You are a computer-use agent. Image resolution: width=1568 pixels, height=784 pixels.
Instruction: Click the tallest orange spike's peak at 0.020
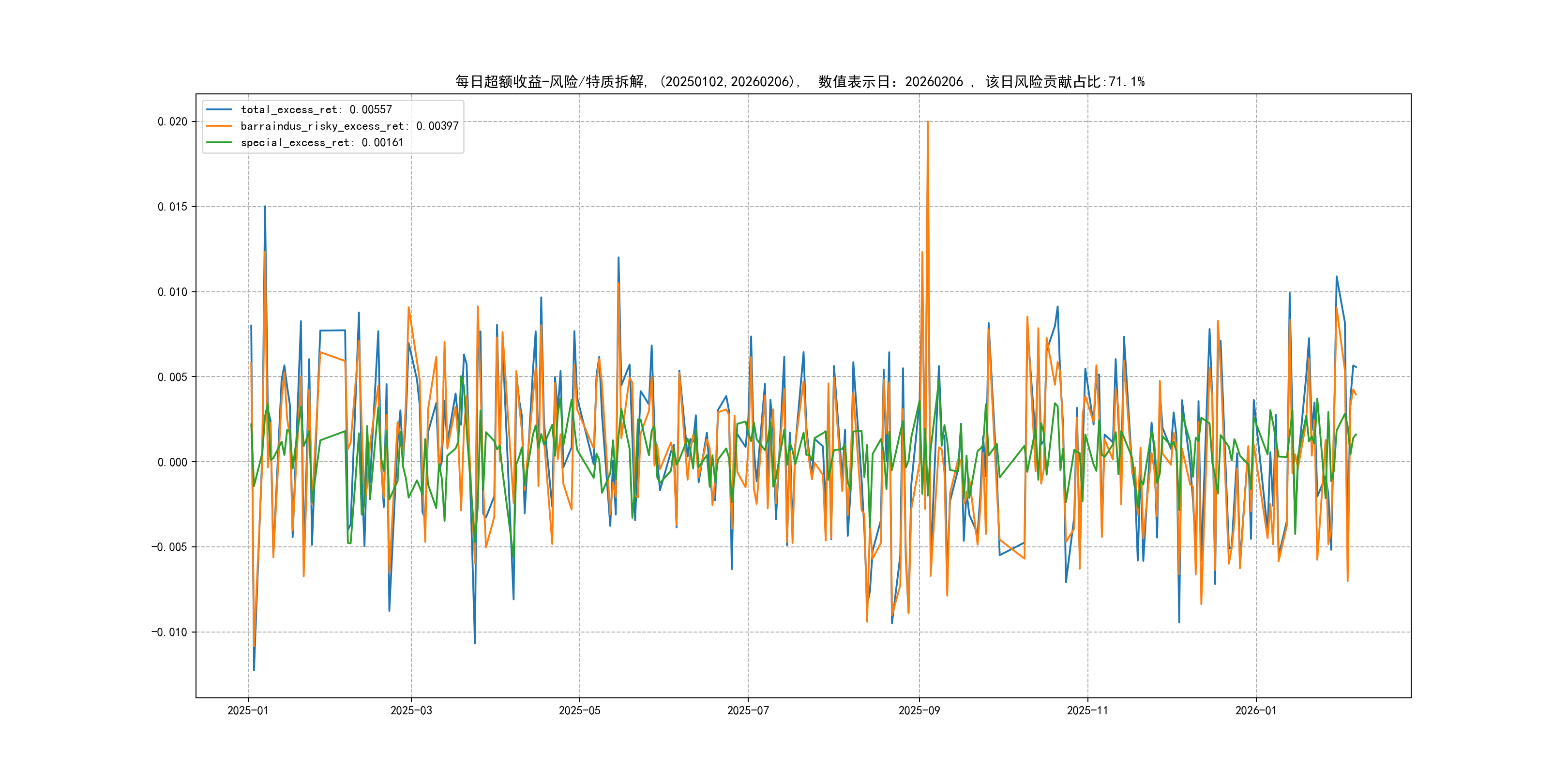click(927, 122)
